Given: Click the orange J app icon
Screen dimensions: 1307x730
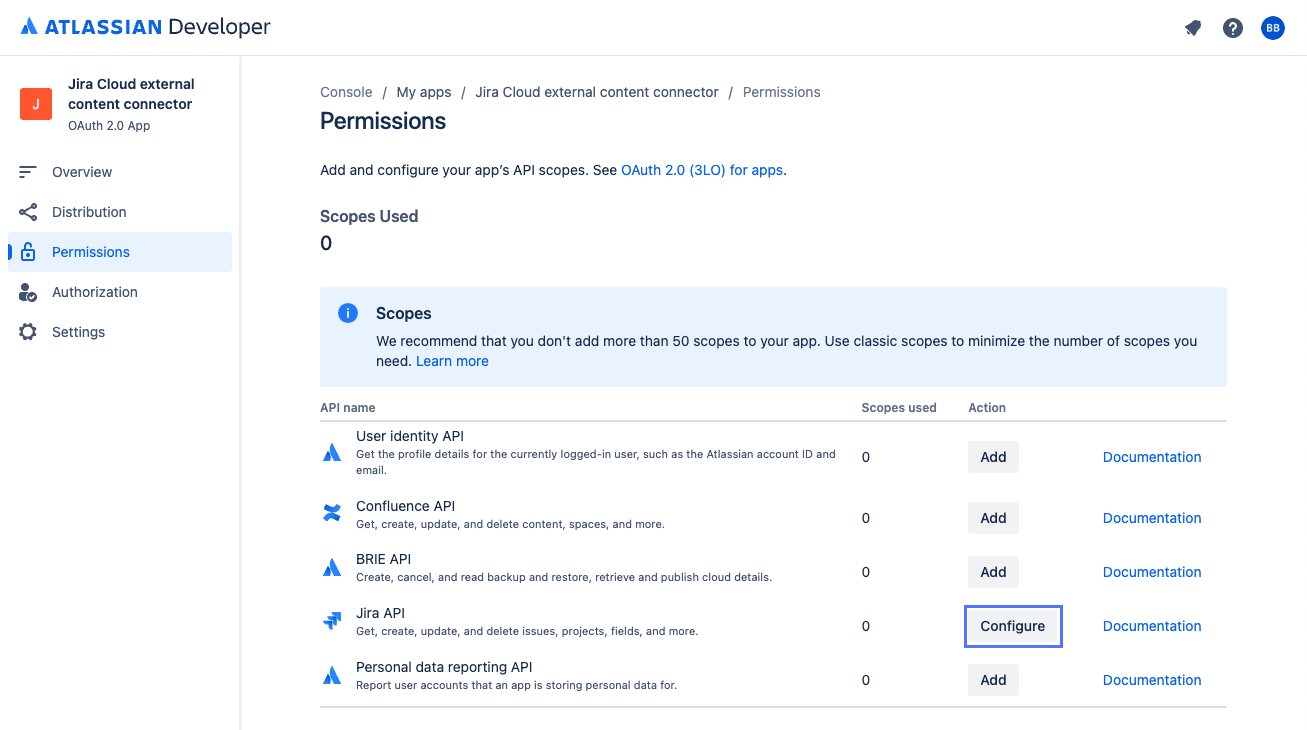Looking at the screenshot, I should pos(36,104).
